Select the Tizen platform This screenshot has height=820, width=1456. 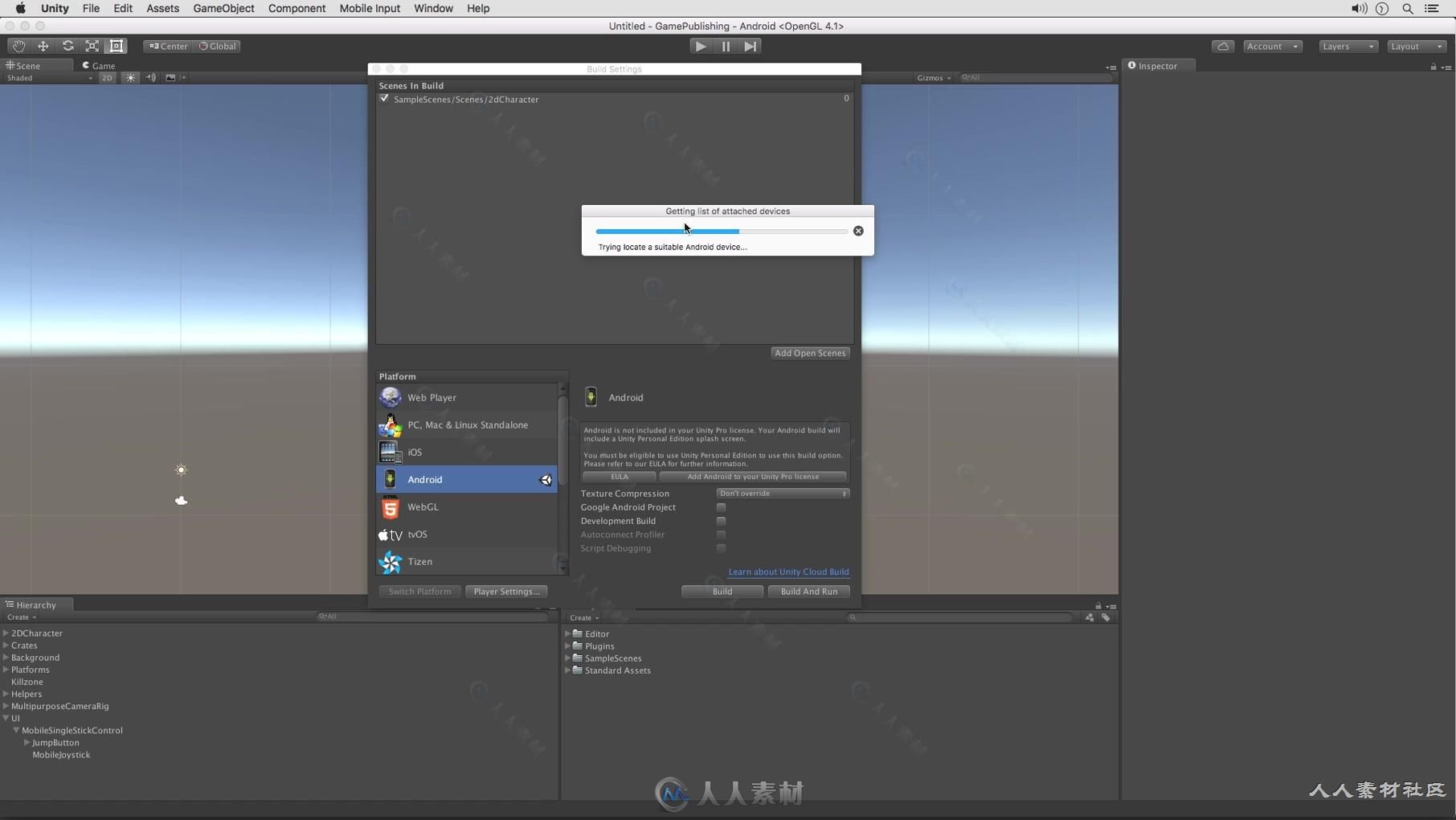click(467, 561)
